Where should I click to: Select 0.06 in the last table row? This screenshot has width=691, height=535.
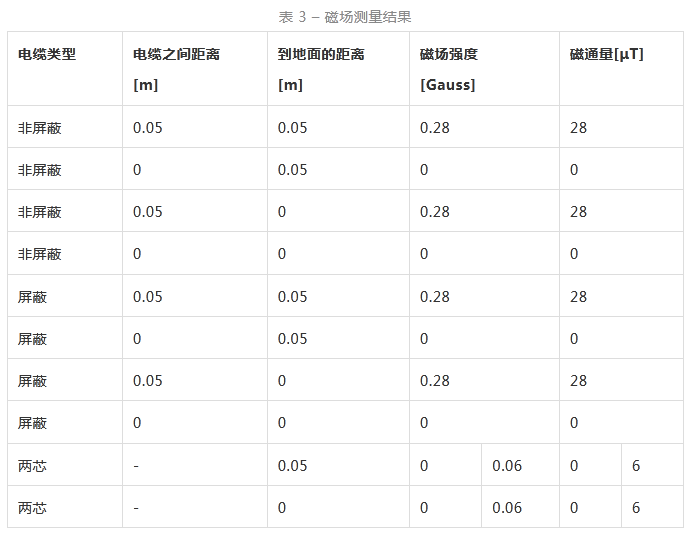point(507,508)
